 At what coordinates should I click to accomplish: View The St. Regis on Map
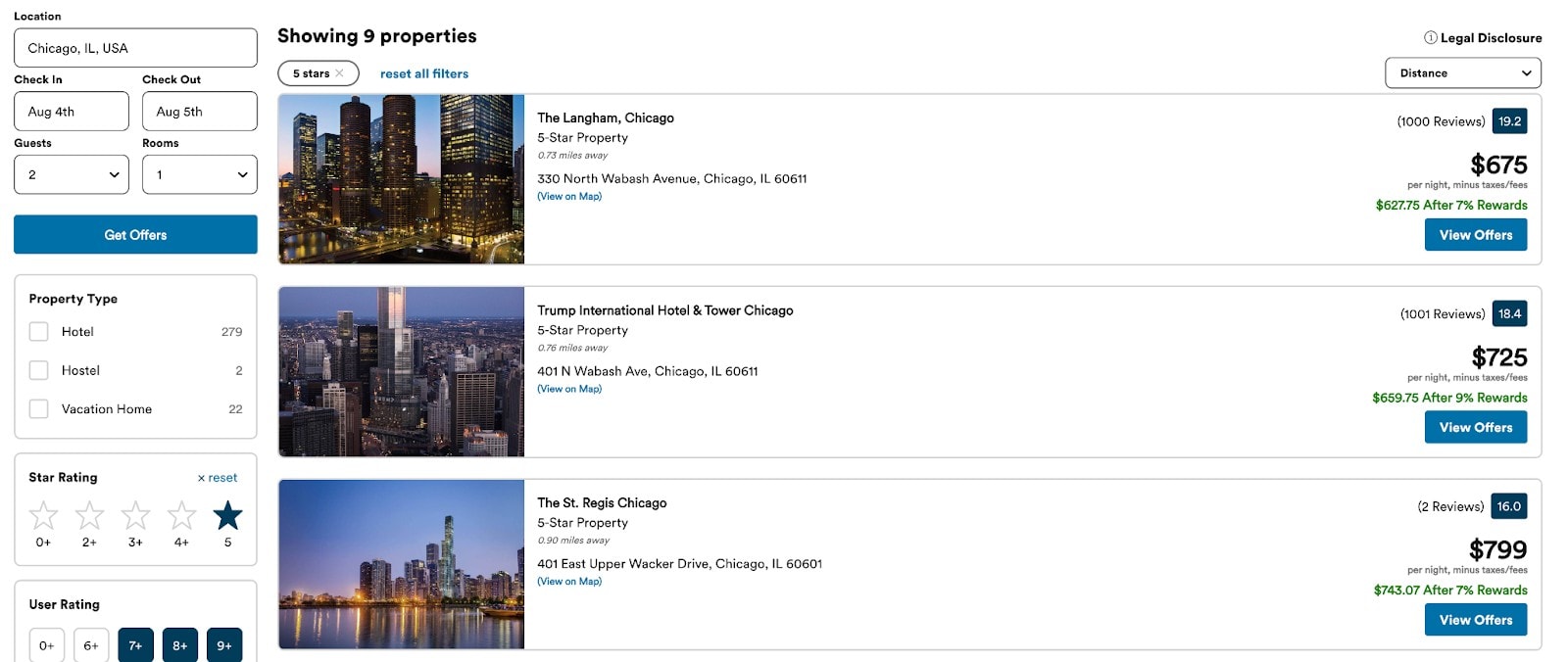pos(569,581)
